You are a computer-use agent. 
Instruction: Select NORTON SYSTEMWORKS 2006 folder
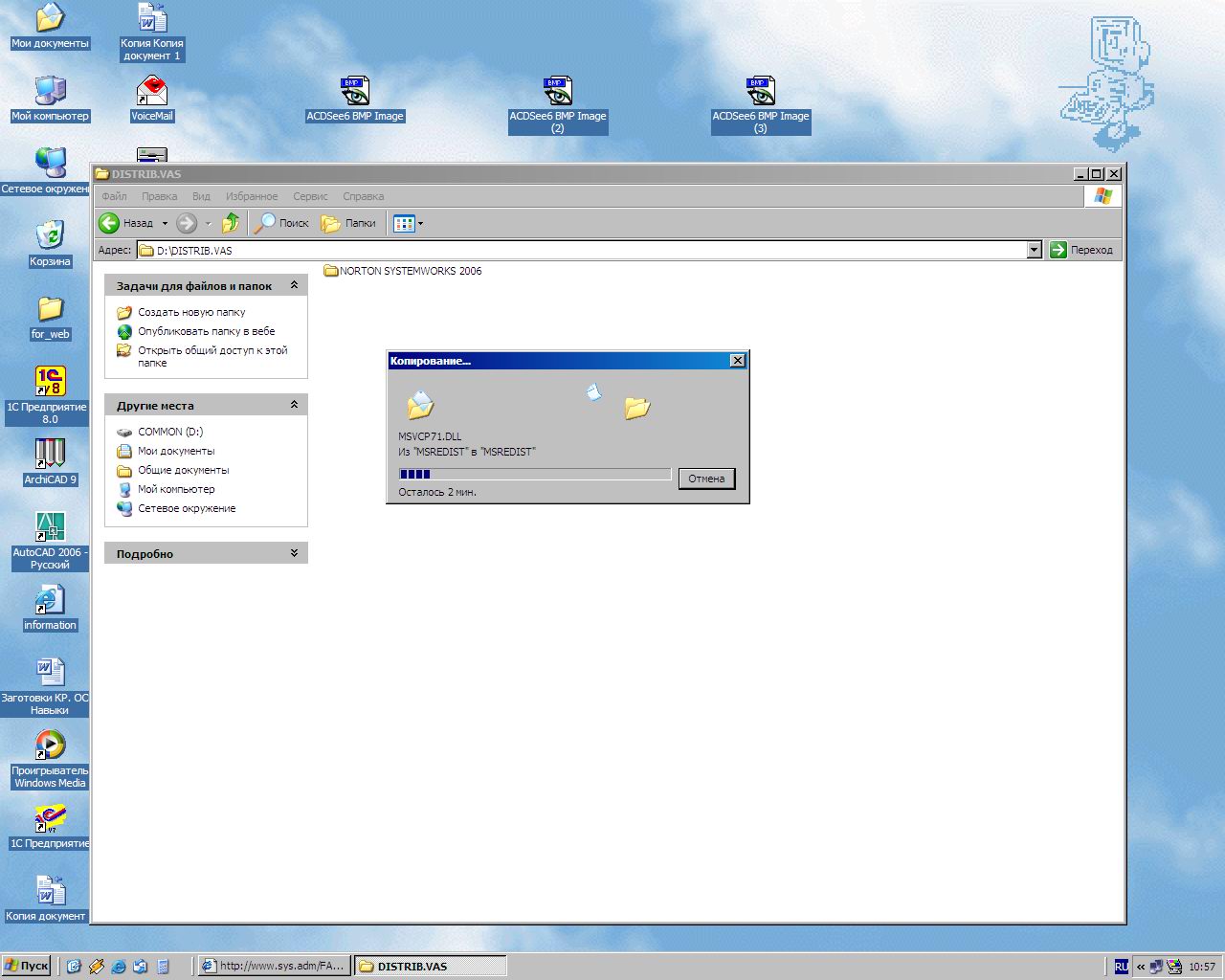[x=403, y=271]
